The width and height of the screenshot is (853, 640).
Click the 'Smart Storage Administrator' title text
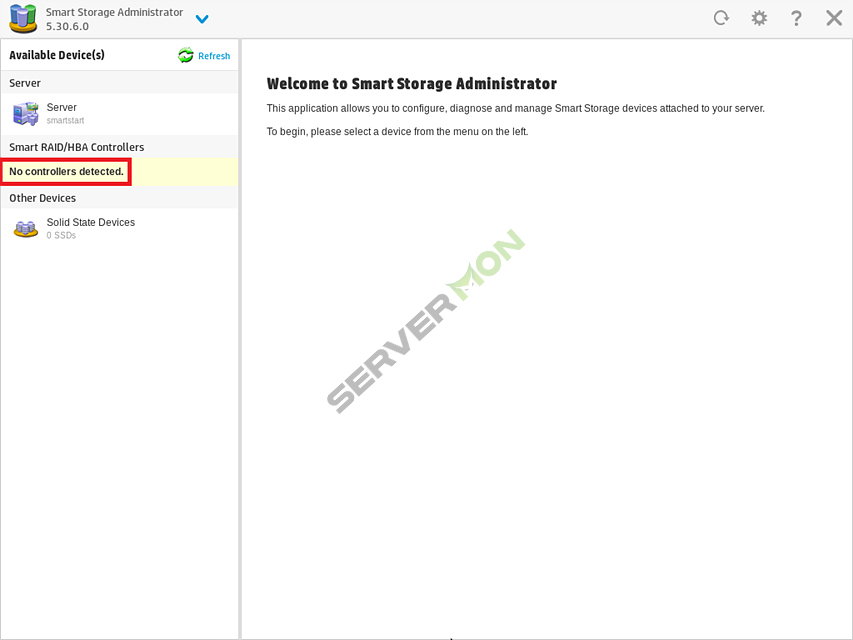(114, 12)
